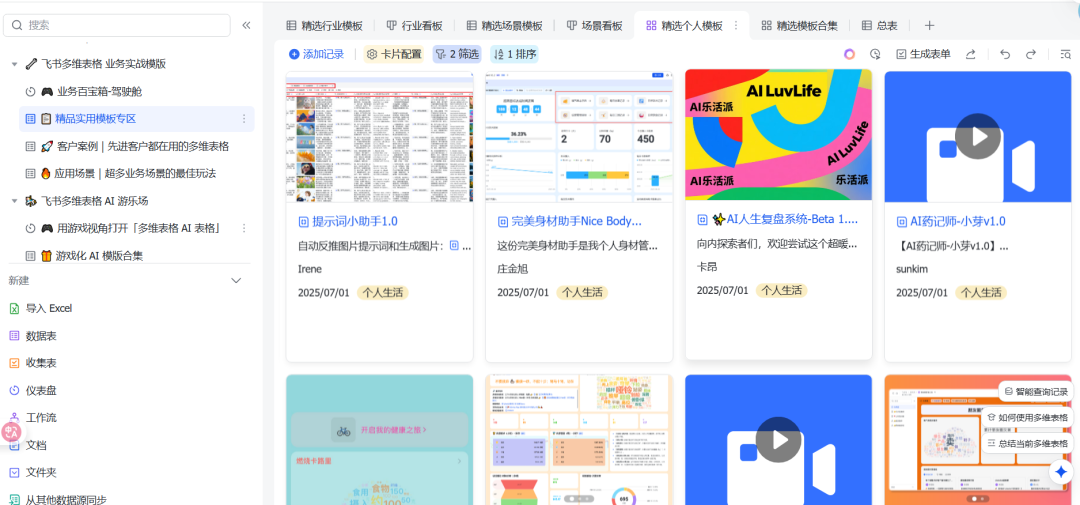Undo the last action

pyautogui.click(x=1005, y=54)
